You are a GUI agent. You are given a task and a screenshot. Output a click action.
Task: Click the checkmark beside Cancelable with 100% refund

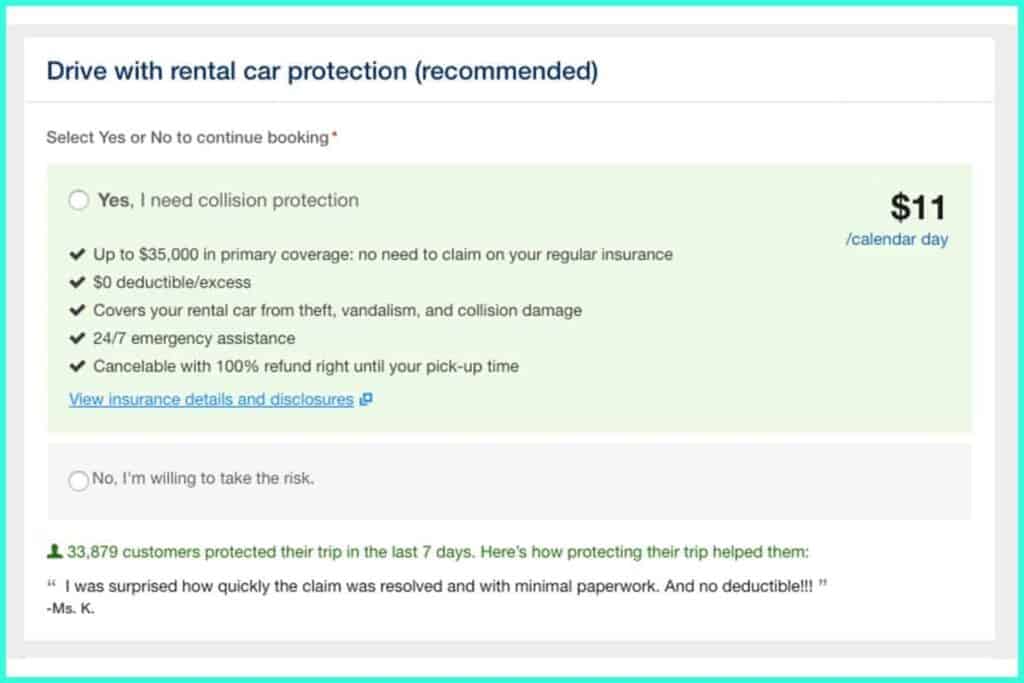point(77,366)
